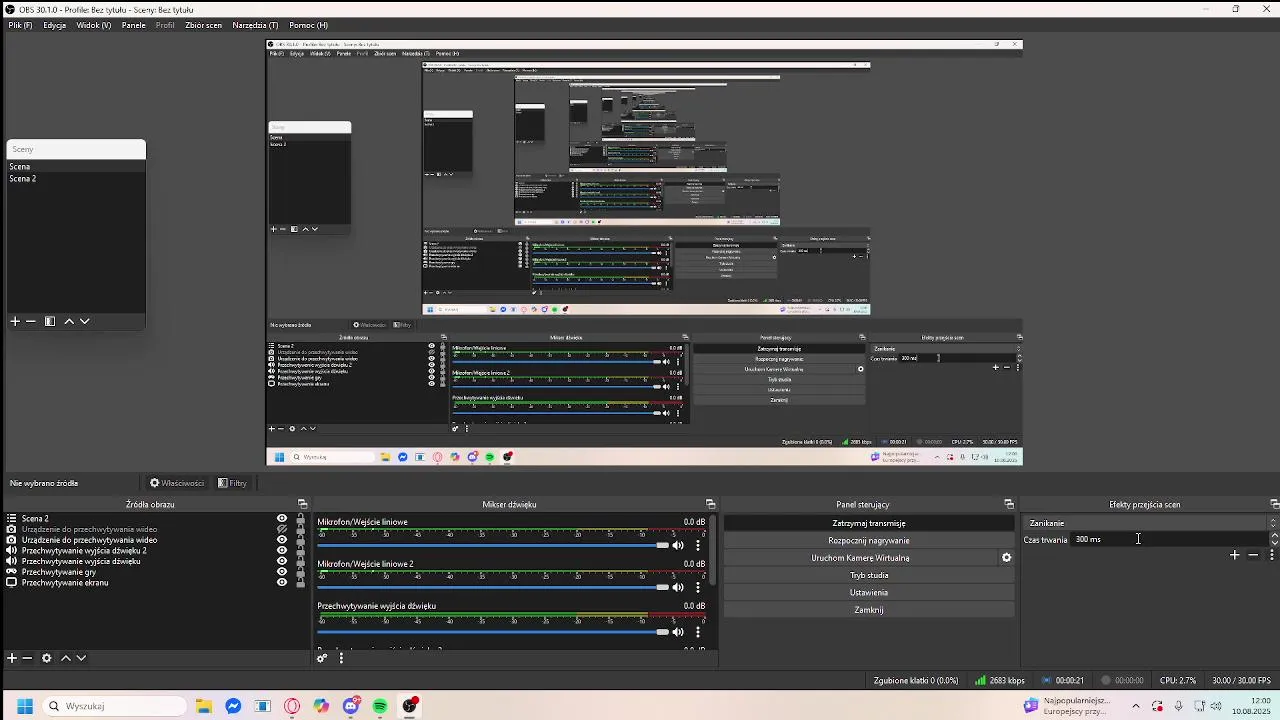Remove transition with minus in Efekty przejścia scen
The image size is (1280, 720).
coord(1253,555)
